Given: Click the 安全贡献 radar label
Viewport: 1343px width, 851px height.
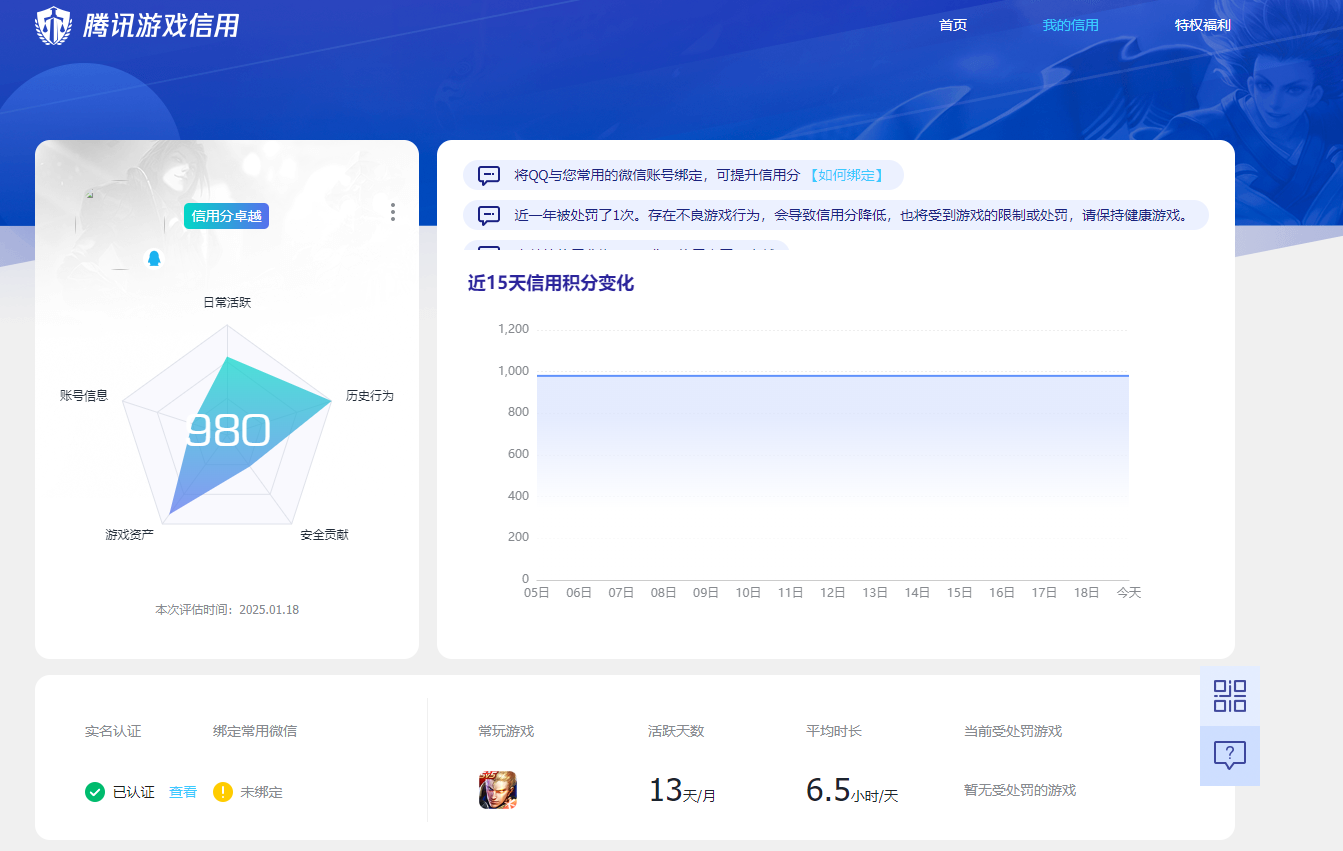Looking at the screenshot, I should [x=325, y=535].
